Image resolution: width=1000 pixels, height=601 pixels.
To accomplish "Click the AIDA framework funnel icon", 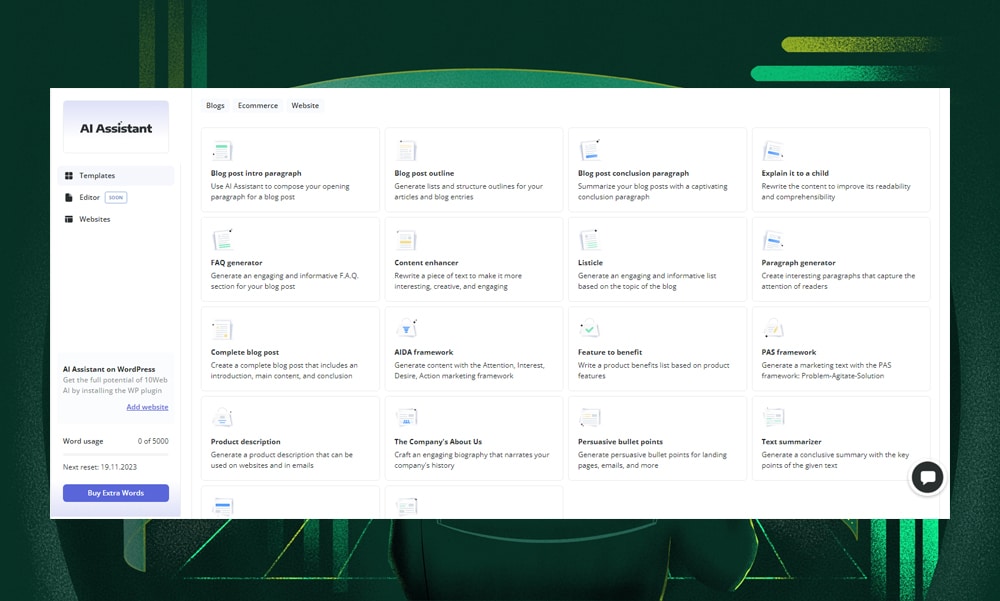I will pyautogui.click(x=406, y=329).
